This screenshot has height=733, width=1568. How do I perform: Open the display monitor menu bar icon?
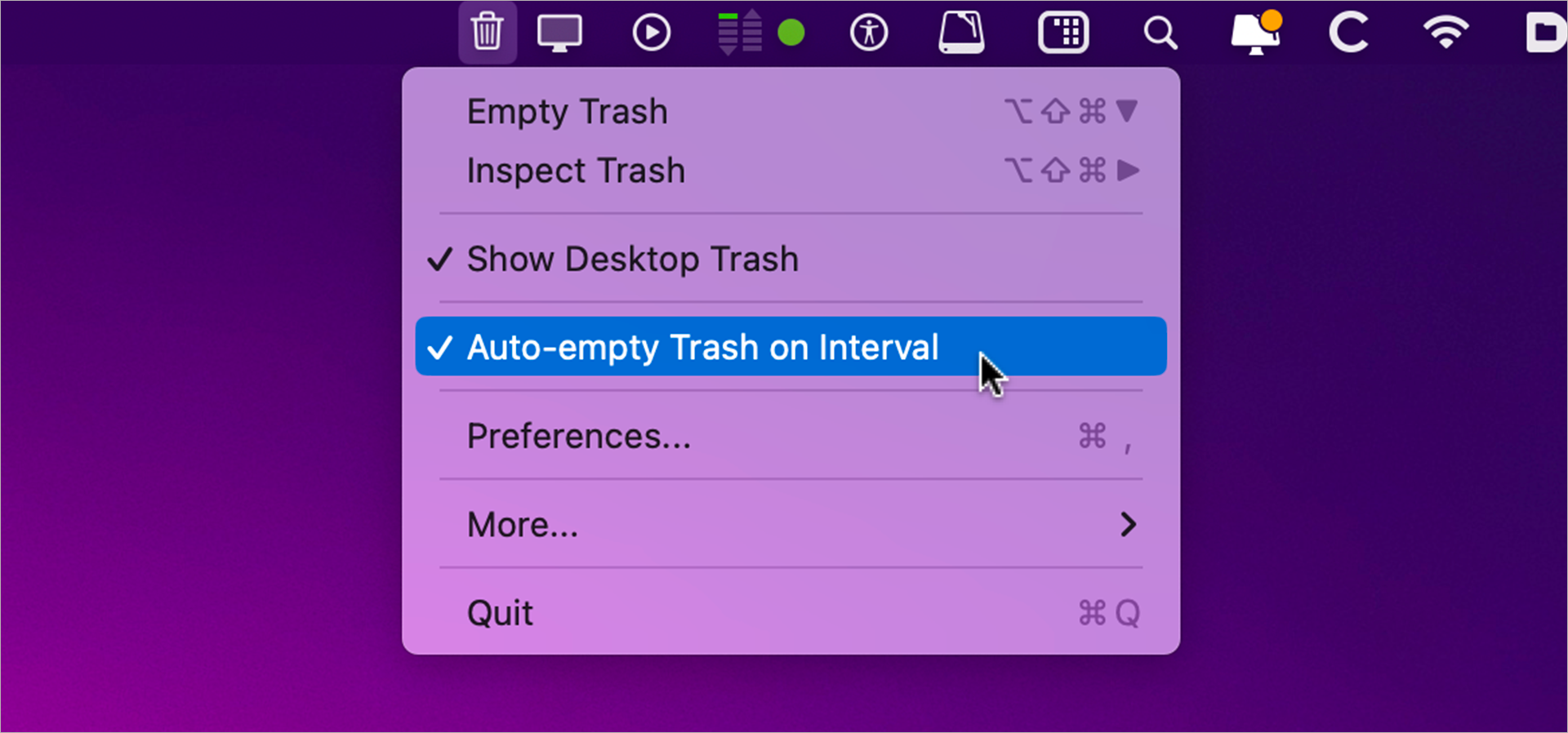pyautogui.click(x=559, y=33)
